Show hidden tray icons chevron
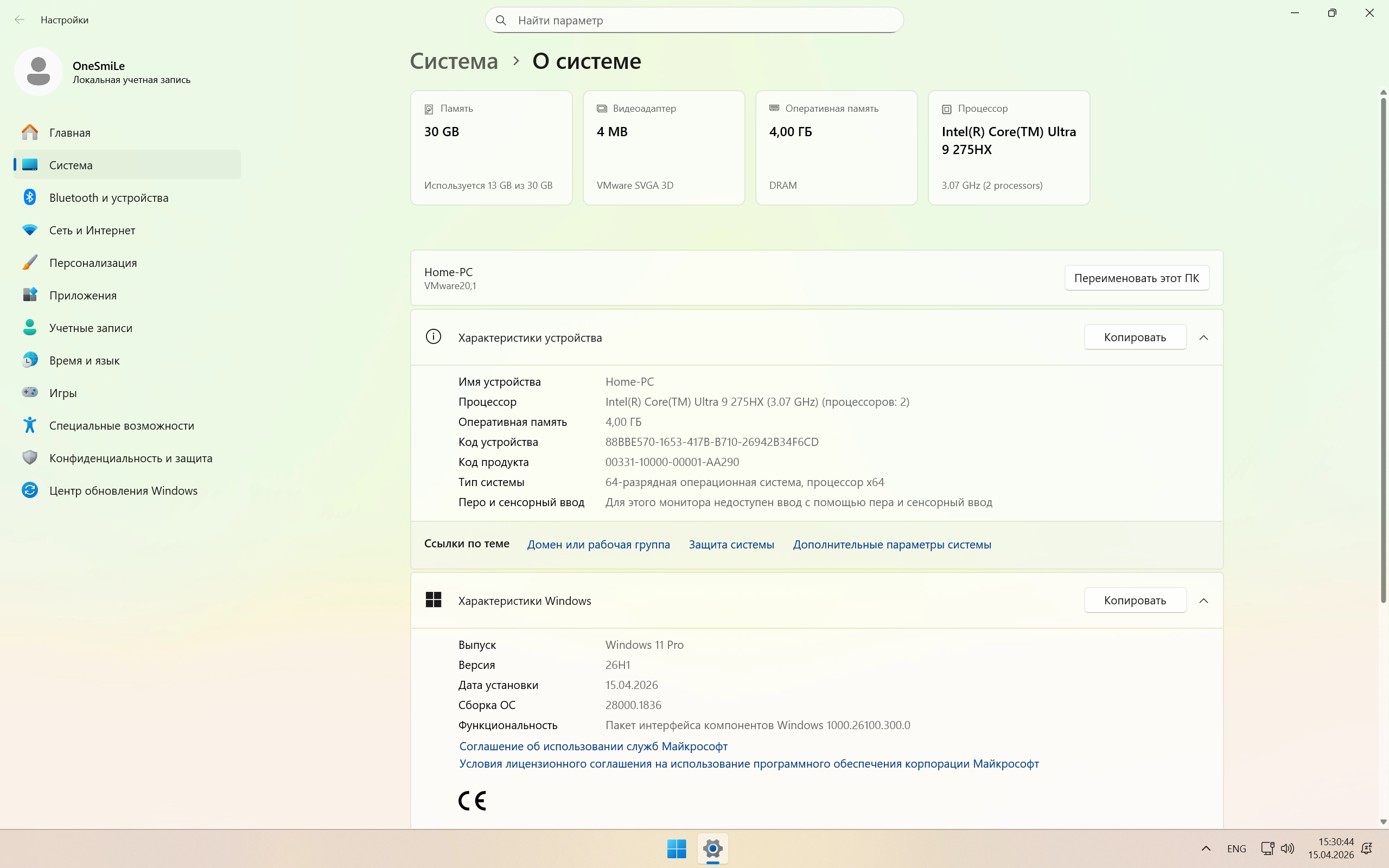This screenshot has height=868, width=1389. 1206,848
